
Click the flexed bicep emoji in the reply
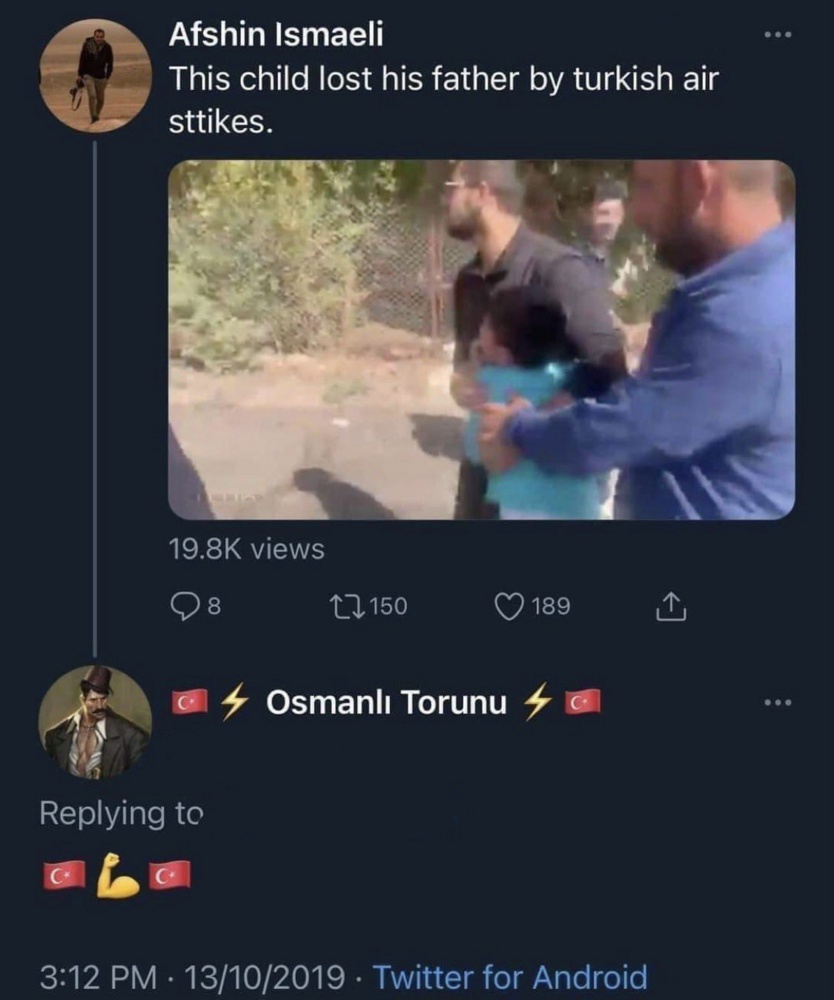point(117,874)
